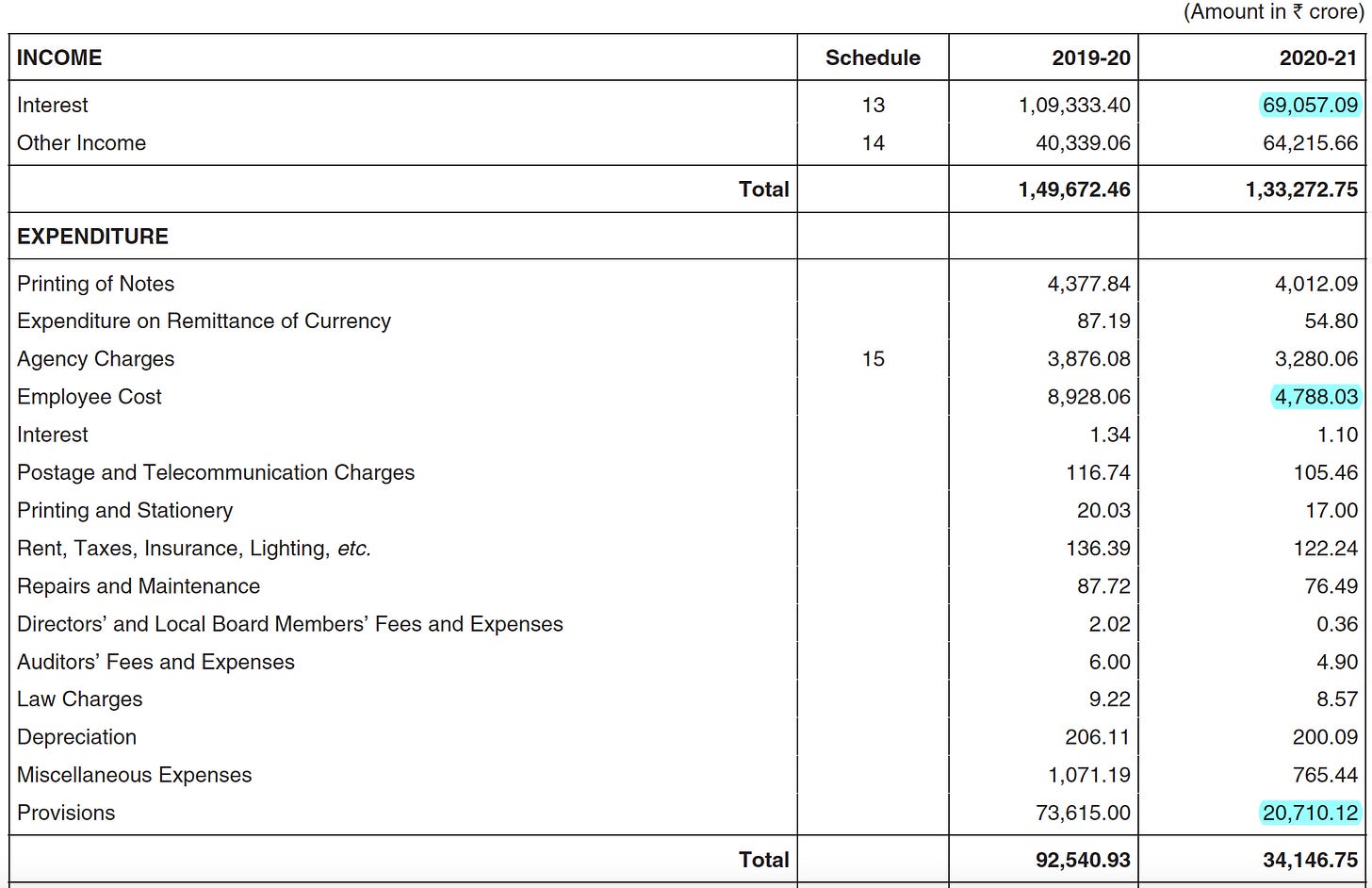The height and width of the screenshot is (888, 1372).
Task: Select the highlighted Employee Cost value 4,788.03
Action: 1316,397
